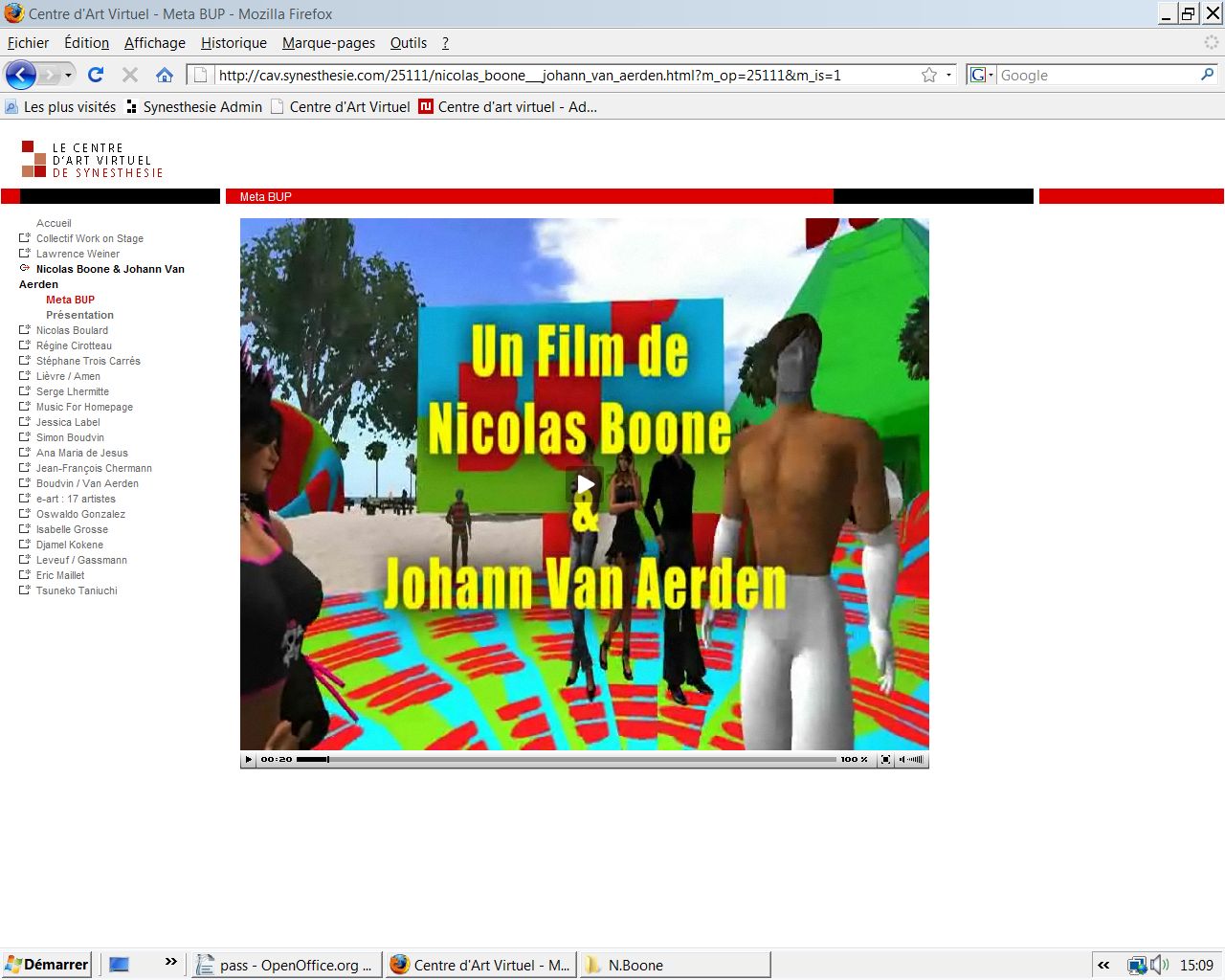Open the search engine selector dropdown
The height and width of the screenshot is (980, 1225).
pyautogui.click(x=982, y=75)
